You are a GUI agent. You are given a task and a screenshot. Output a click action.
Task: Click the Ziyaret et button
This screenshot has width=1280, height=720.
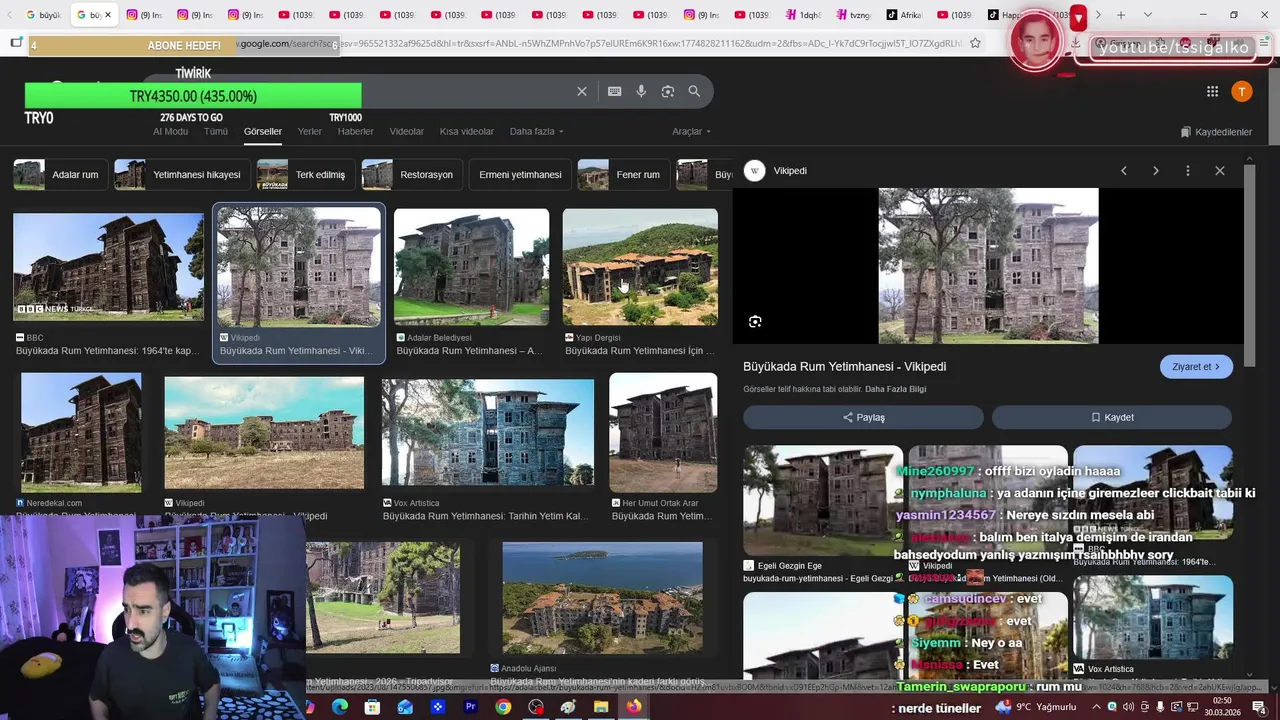click(x=1196, y=367)
